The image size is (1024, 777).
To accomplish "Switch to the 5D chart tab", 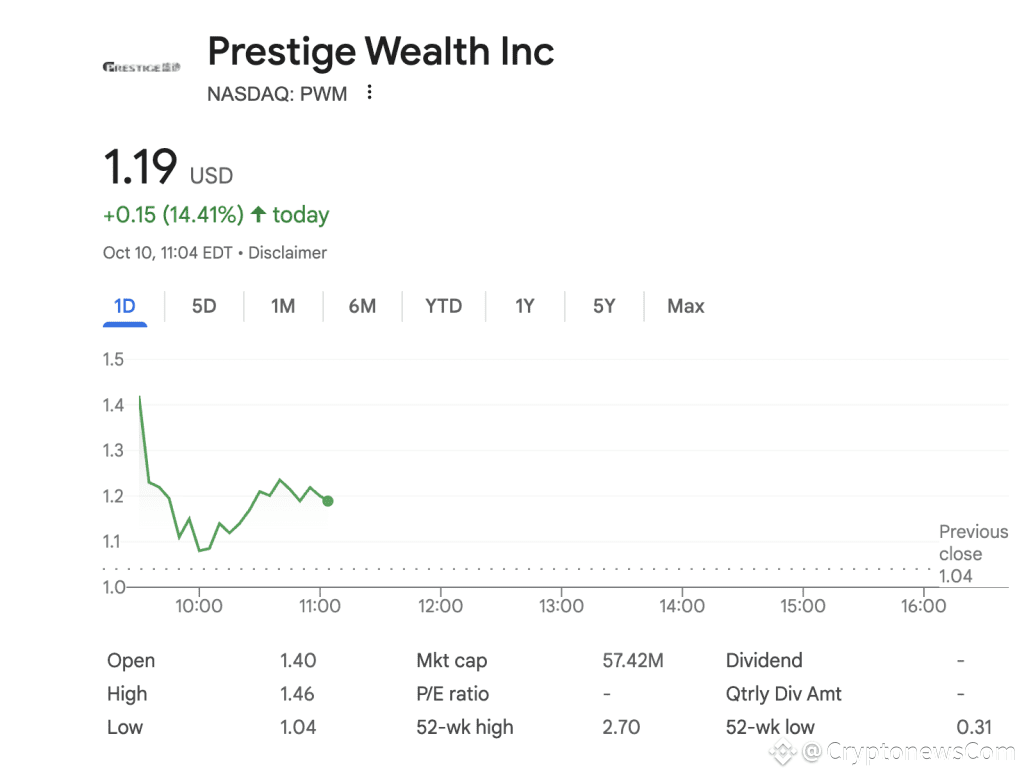I will [204, 306].
